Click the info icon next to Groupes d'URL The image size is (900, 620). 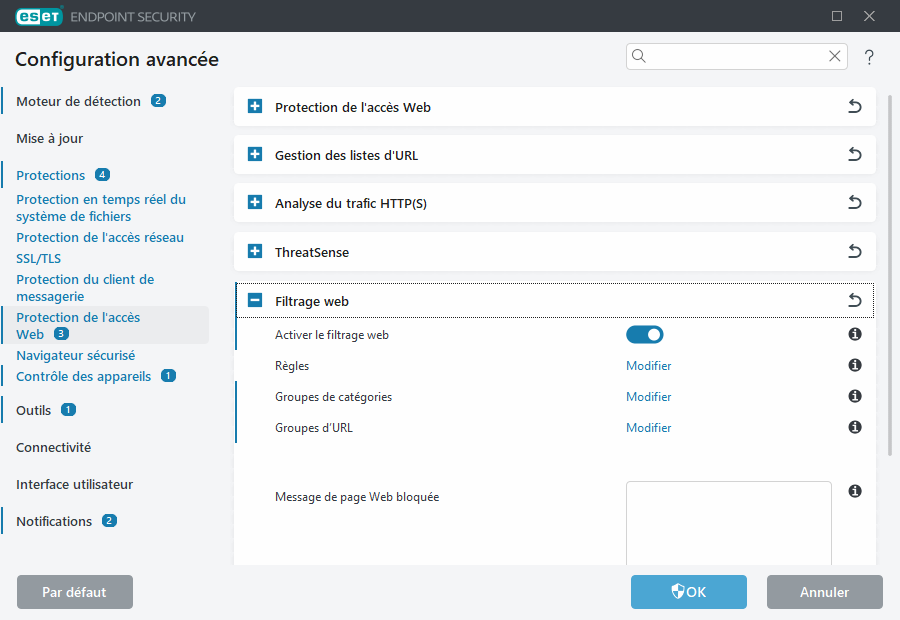point(855,427)
